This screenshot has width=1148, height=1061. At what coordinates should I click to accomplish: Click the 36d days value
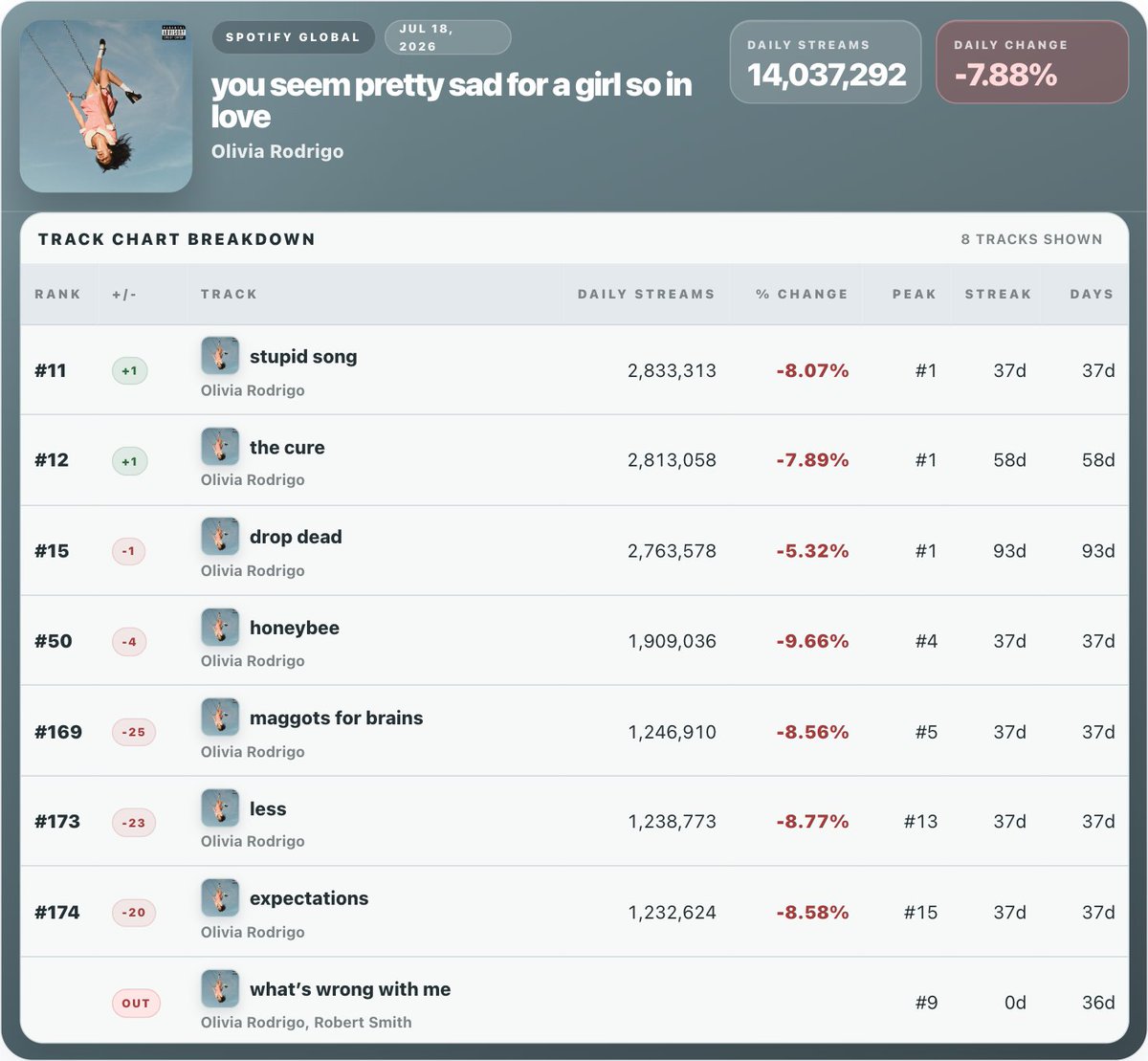tap(1098, 1003)
